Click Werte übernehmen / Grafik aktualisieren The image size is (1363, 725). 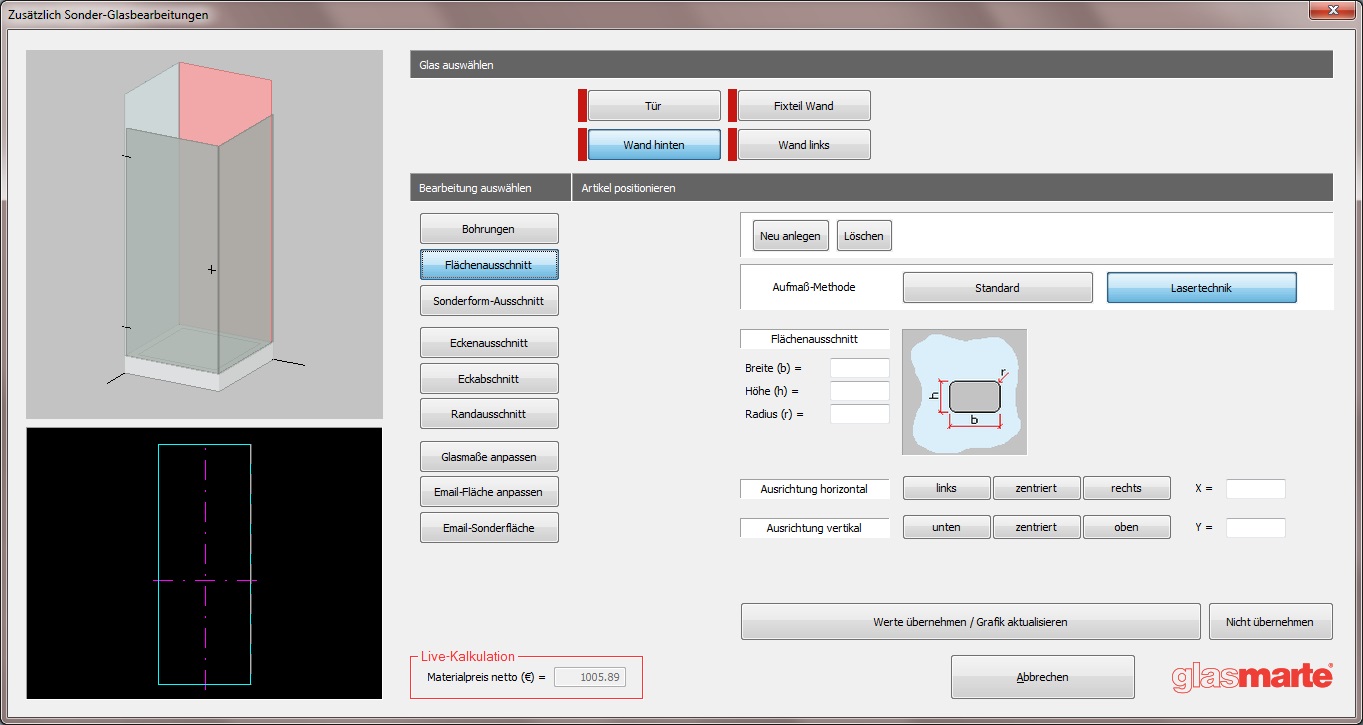[970, 622]
